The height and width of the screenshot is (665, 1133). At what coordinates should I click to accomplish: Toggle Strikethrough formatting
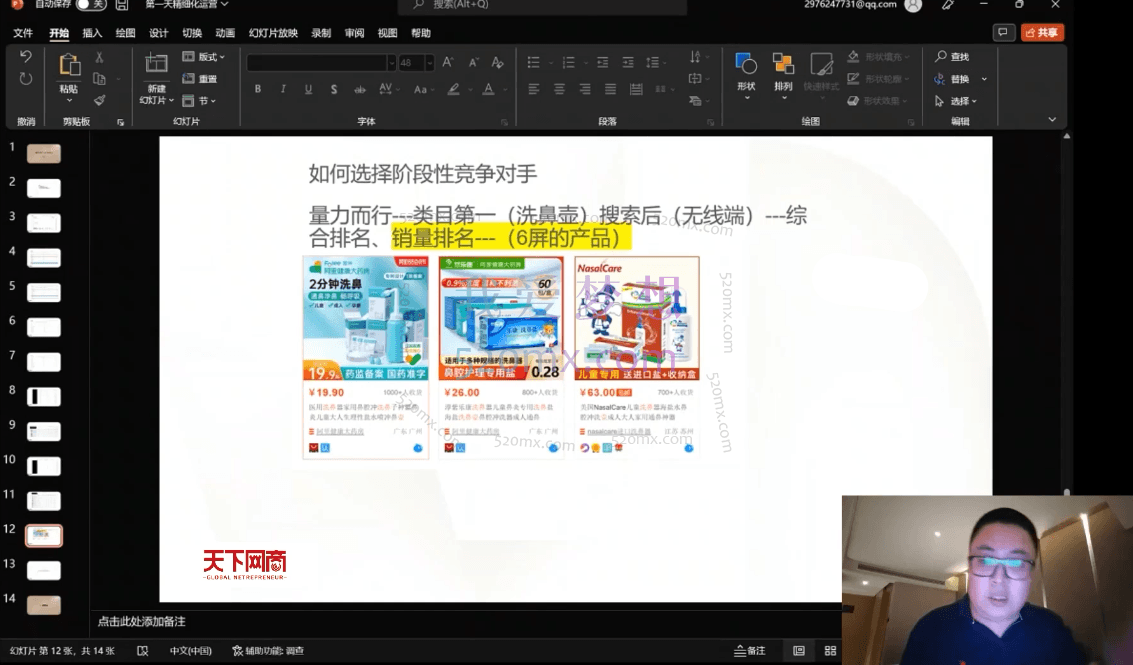coord(359,90)
